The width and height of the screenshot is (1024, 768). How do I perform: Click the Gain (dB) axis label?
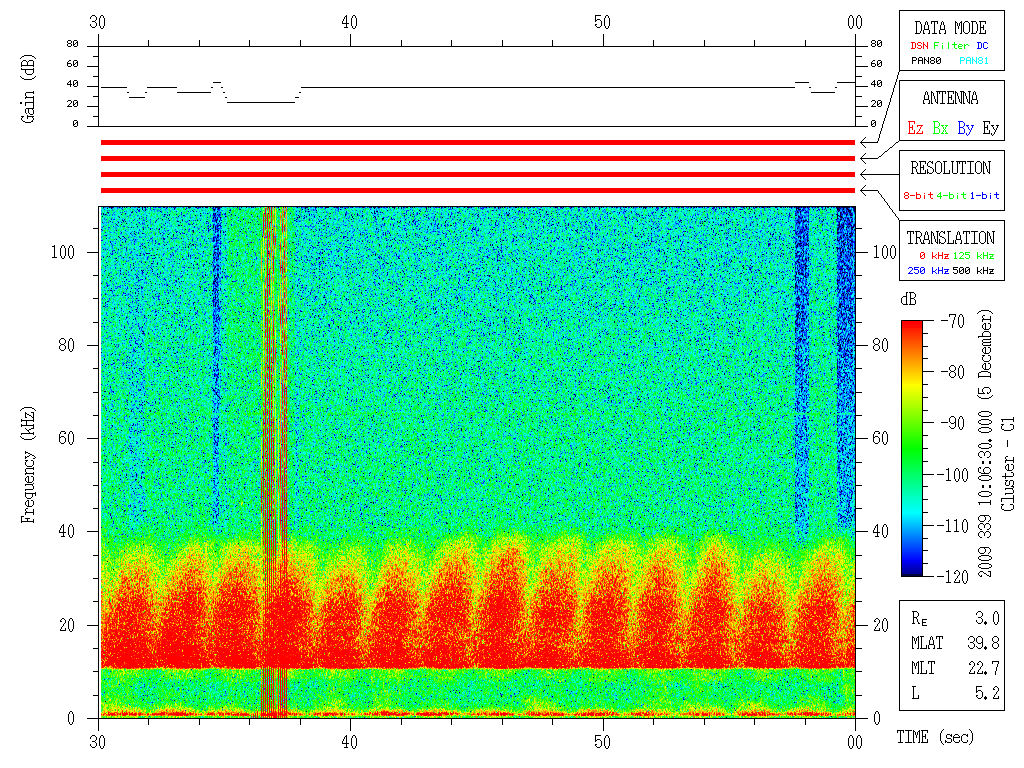click(x=29, y=87)
